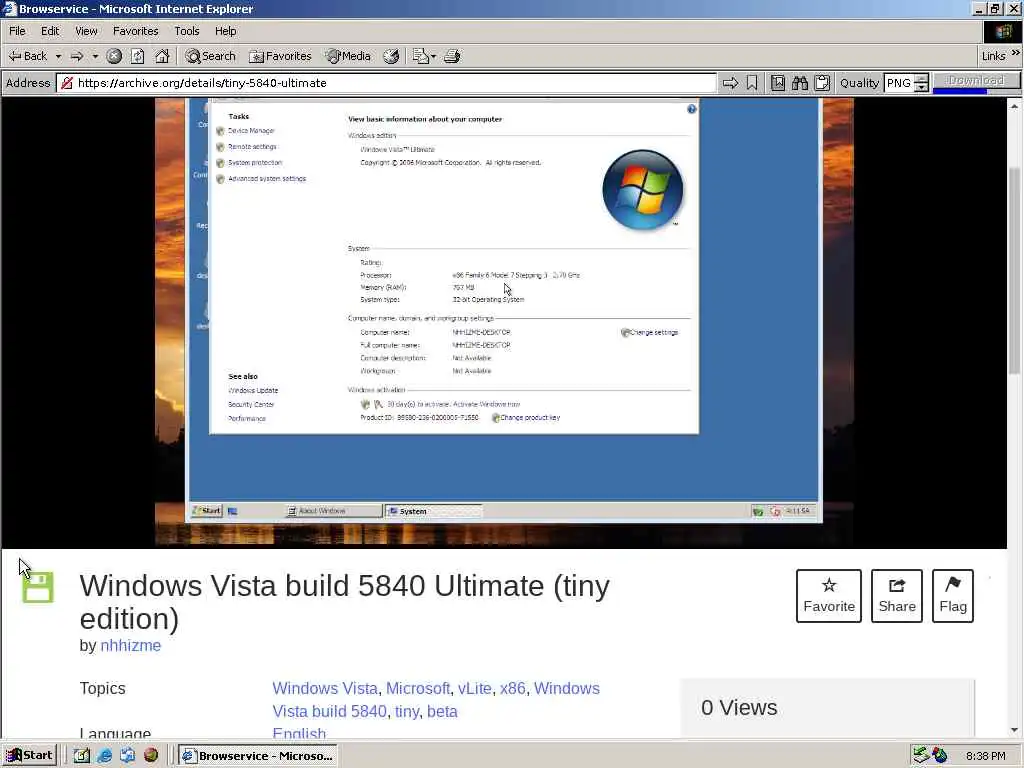The width and height of the screenshot is (1024, 768).
Task: Click the address bar URL field
Action: pyautogui.click(x=387, y=83)
